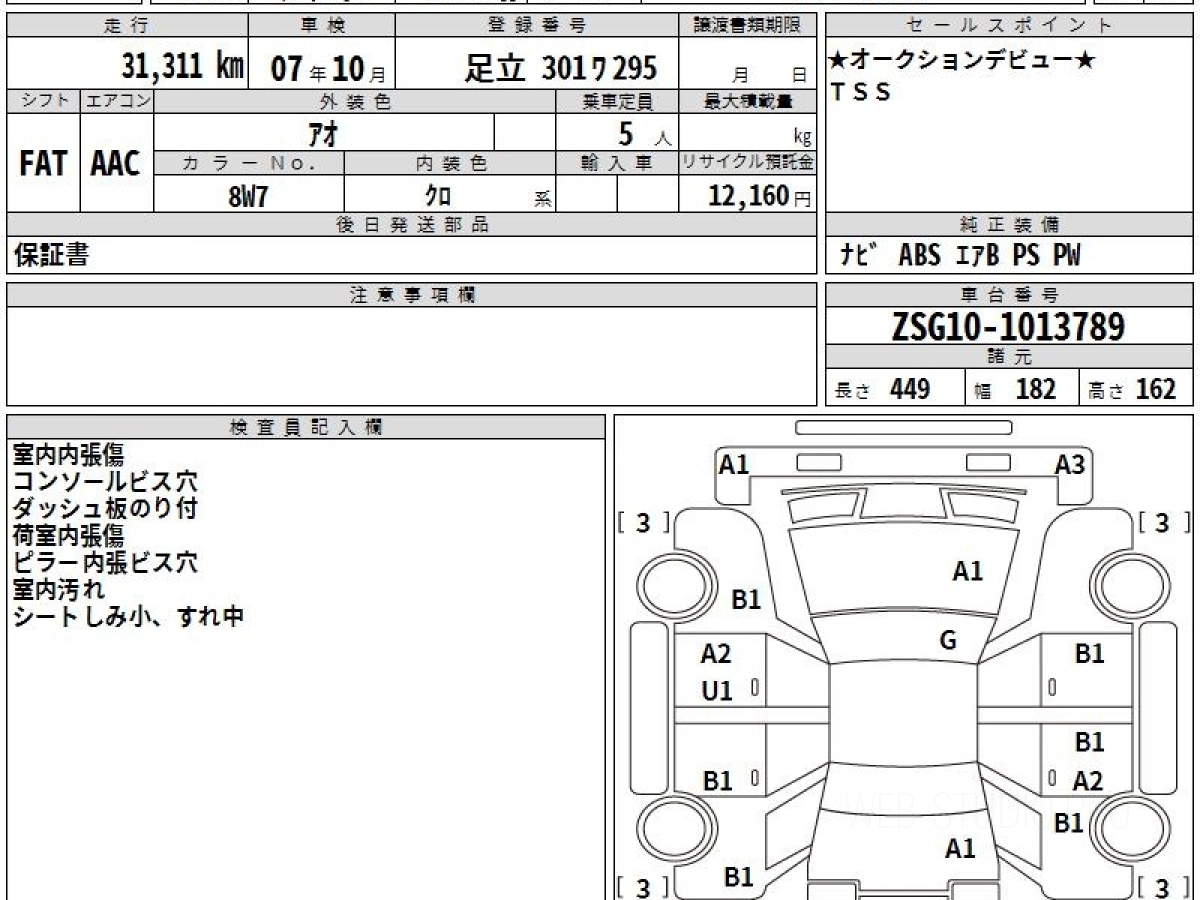This screenshot has height=900, width=1200.
Task: Select the 走行 column header
Action: tap(127, 26)
